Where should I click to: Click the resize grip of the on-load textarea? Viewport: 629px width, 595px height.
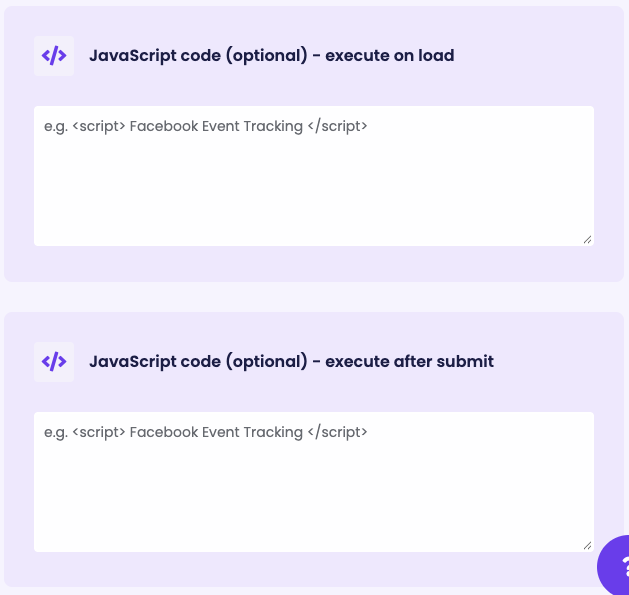coord(587,240)
